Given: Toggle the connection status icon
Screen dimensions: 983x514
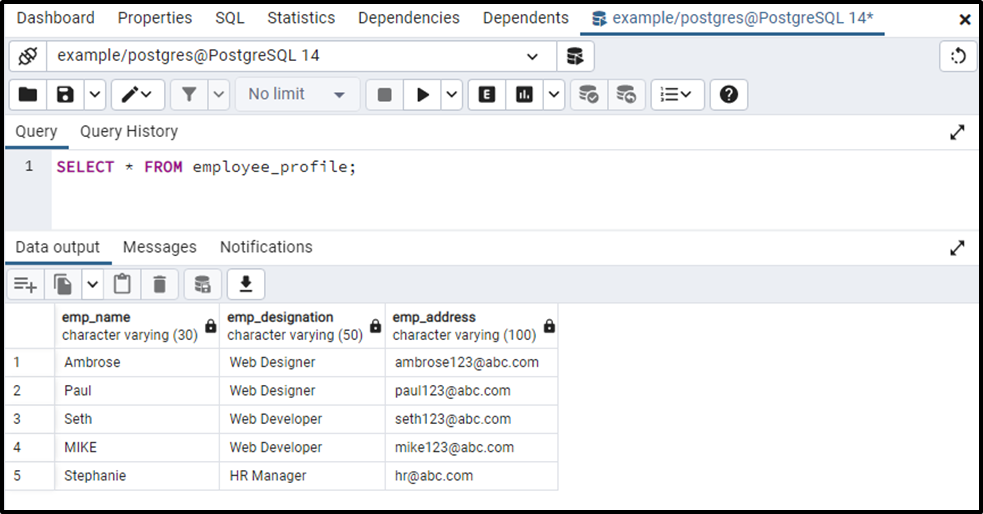Looking at the screenshot, I should [28, 56].
